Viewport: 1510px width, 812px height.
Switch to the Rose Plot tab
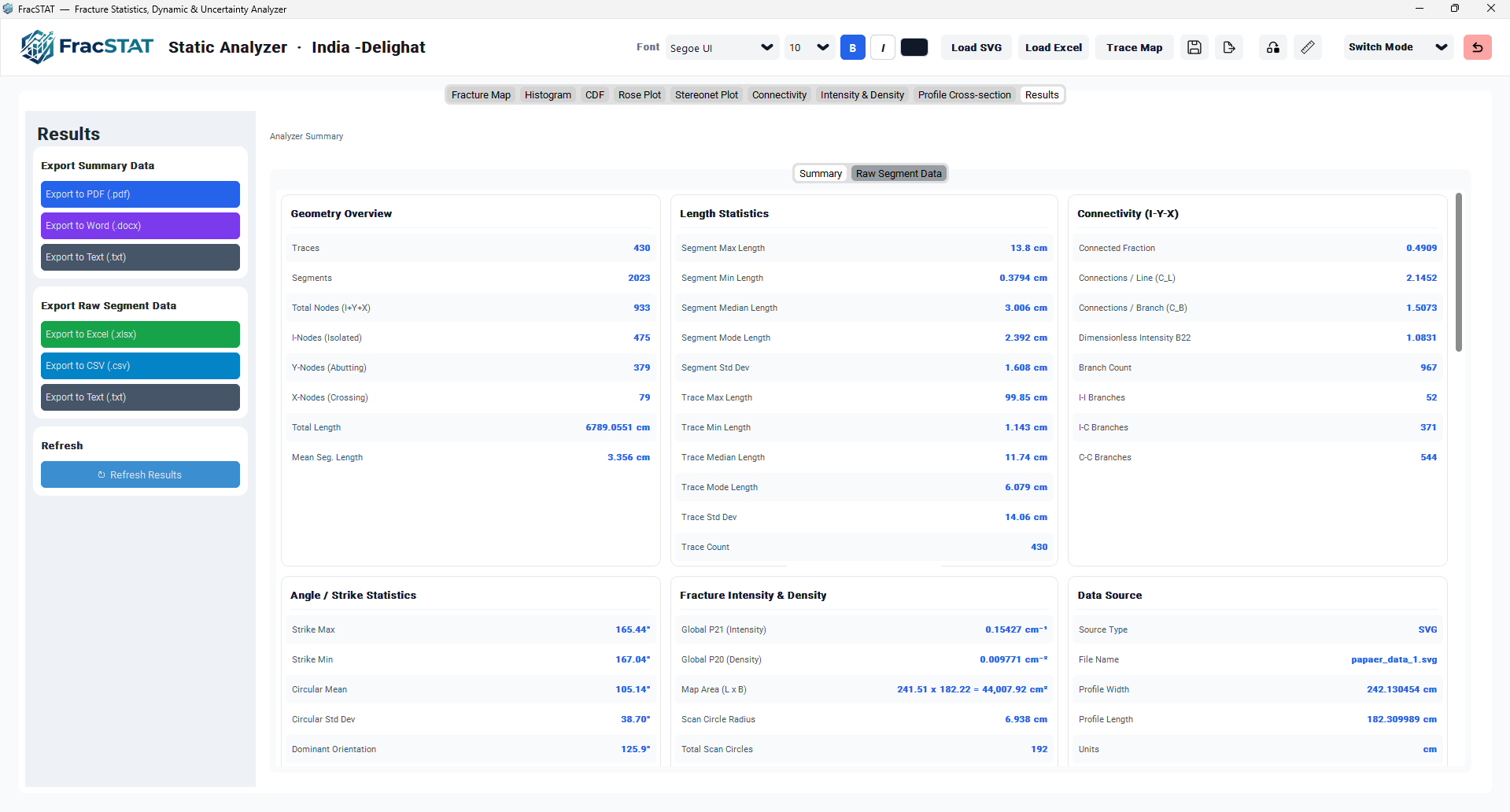pos(640,95)
